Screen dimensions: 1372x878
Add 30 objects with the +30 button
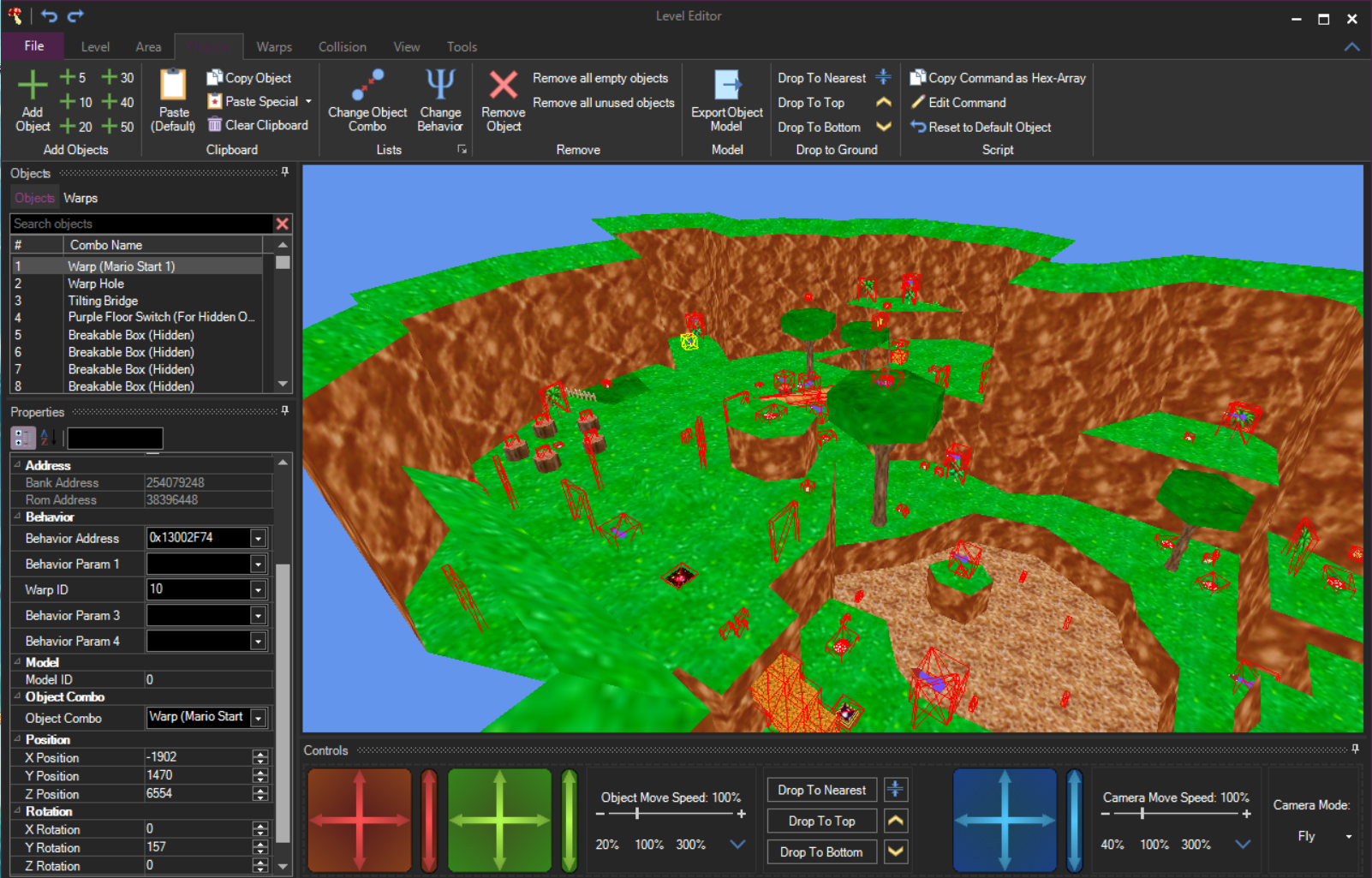[117, 77]
